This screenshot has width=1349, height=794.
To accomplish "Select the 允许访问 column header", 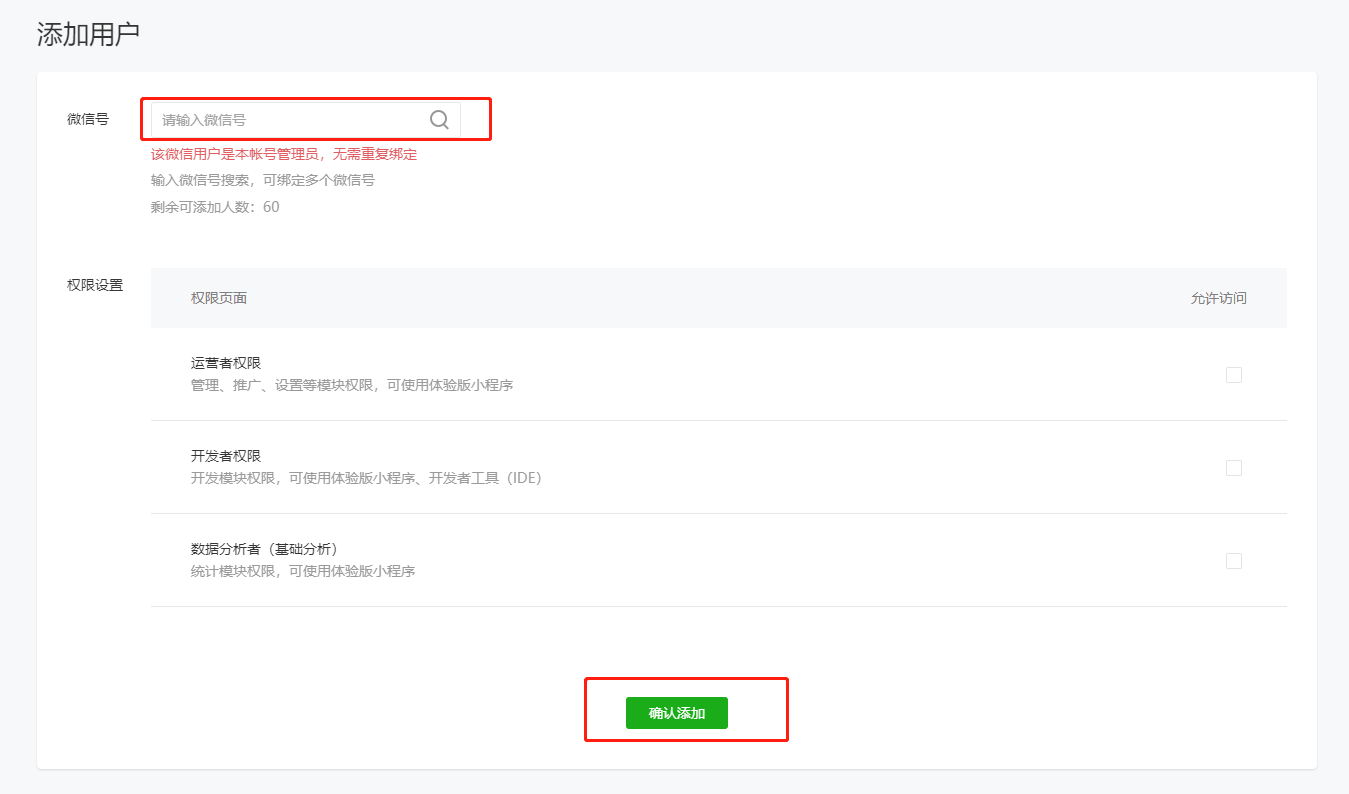I will pos(1218,298).
